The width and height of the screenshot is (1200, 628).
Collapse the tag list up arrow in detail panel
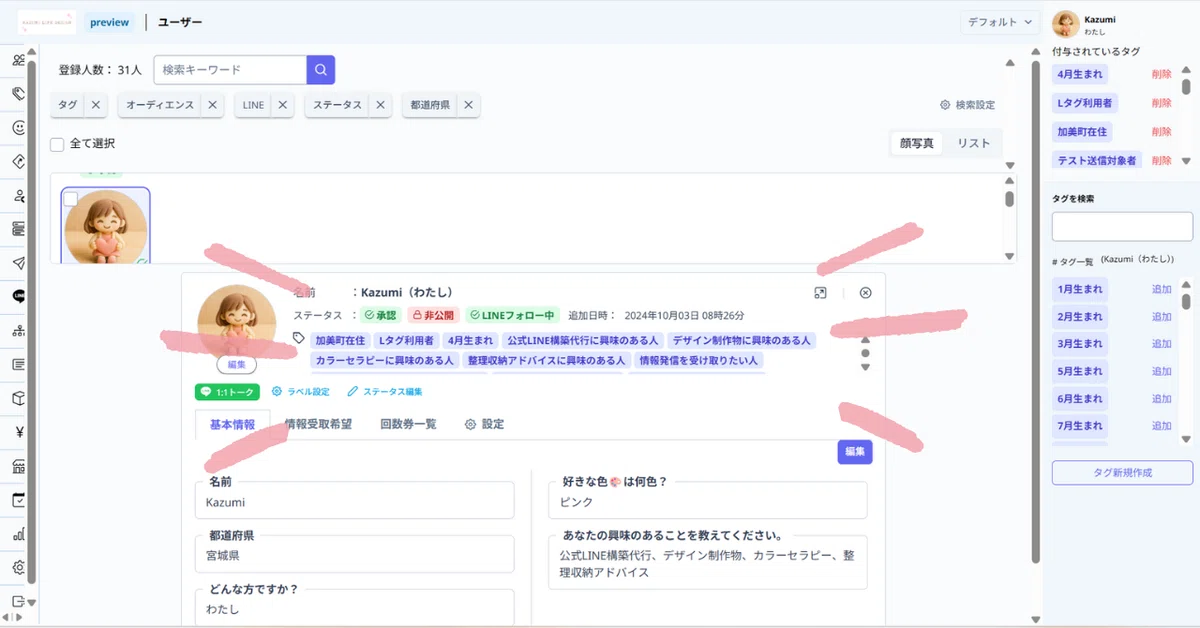pyautogui.click(x=866, y=340)
